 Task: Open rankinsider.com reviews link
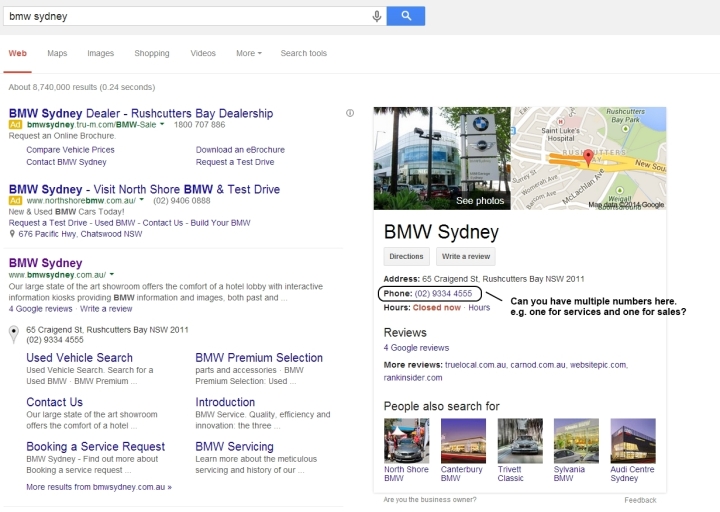[413, 378]
